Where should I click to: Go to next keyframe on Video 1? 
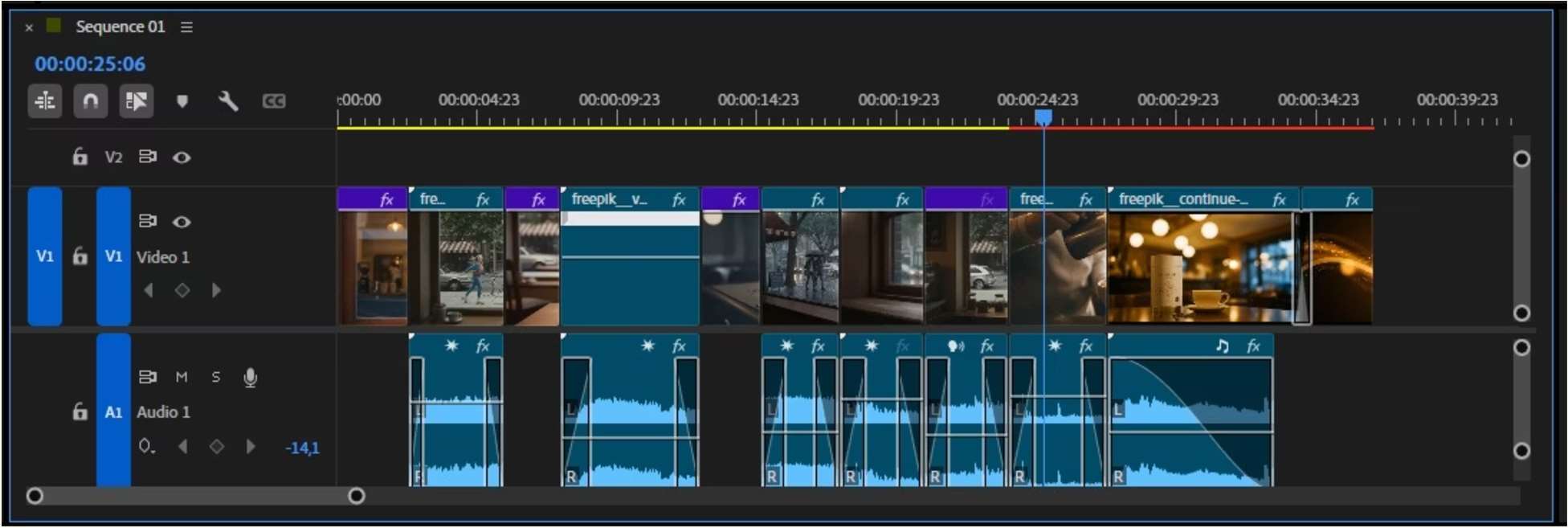[216, 290]
